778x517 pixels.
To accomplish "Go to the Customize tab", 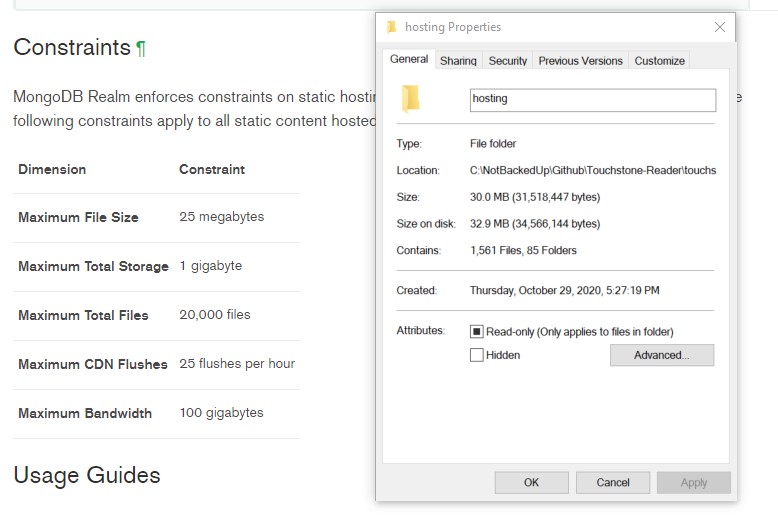I will tap(659, 61).
